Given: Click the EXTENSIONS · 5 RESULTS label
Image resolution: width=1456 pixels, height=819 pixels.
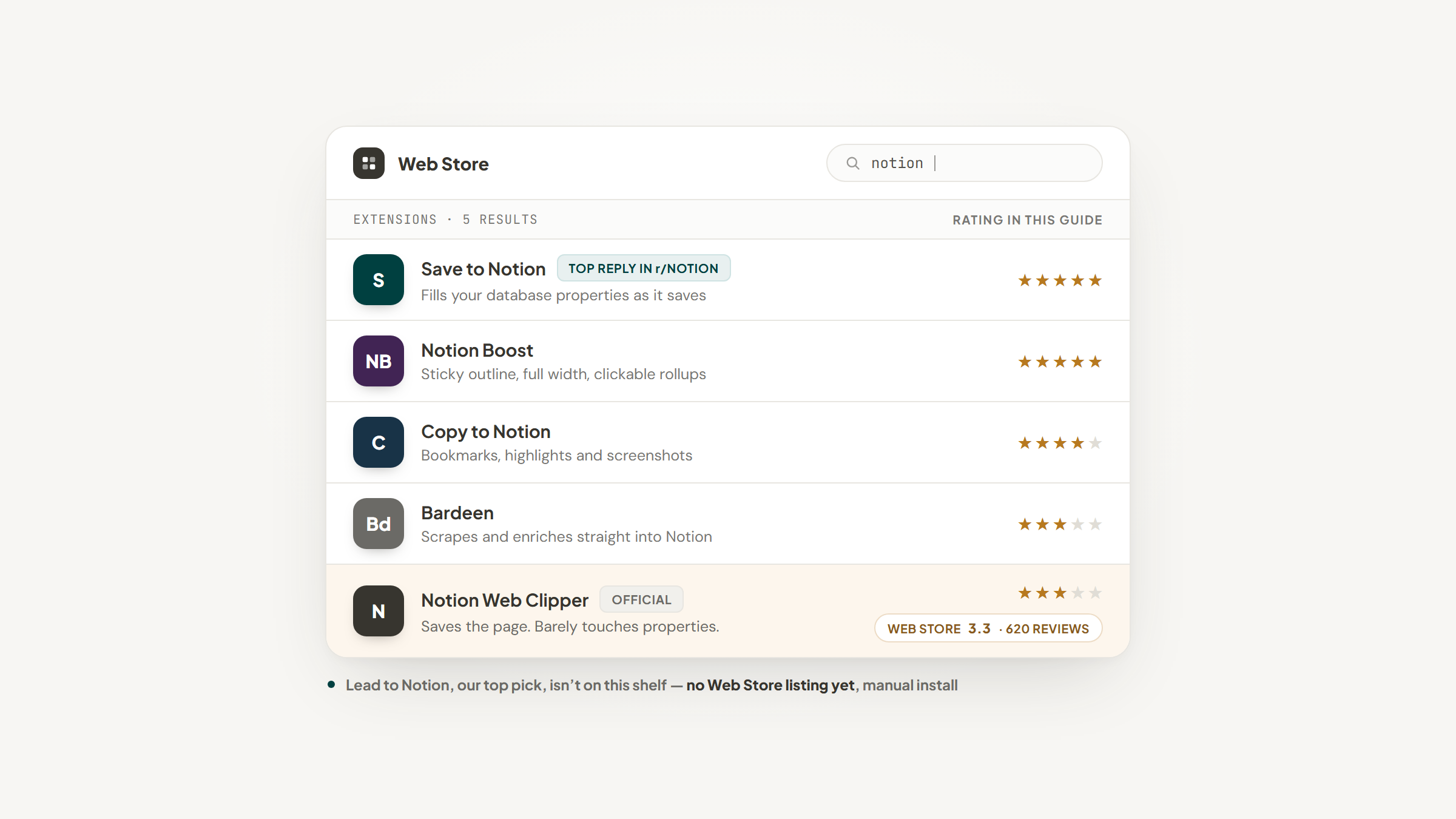Looking at the screenshot, I should [x=445, y=220].
